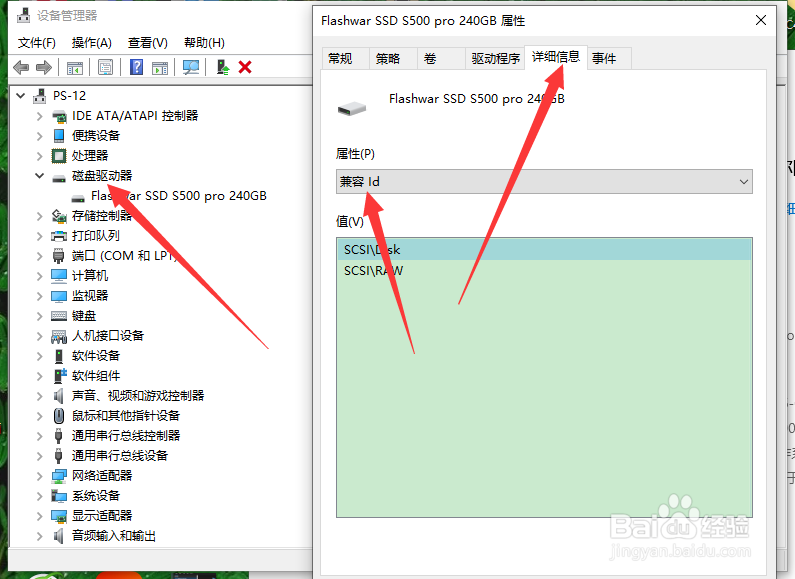Image resolution: width=795 pixels, height=579 pixels.
Task: Click the action pane toolbar icon beside Help
Action: pos(160,67)
